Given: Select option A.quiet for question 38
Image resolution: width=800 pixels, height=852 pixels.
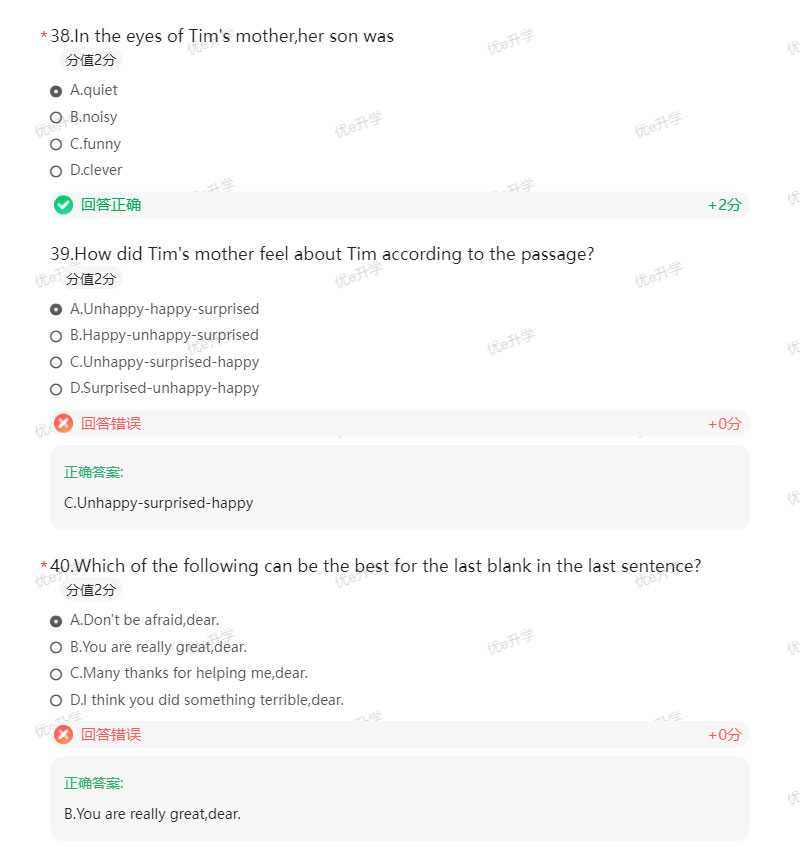Looking at the screenshot, I should (56, 90).
